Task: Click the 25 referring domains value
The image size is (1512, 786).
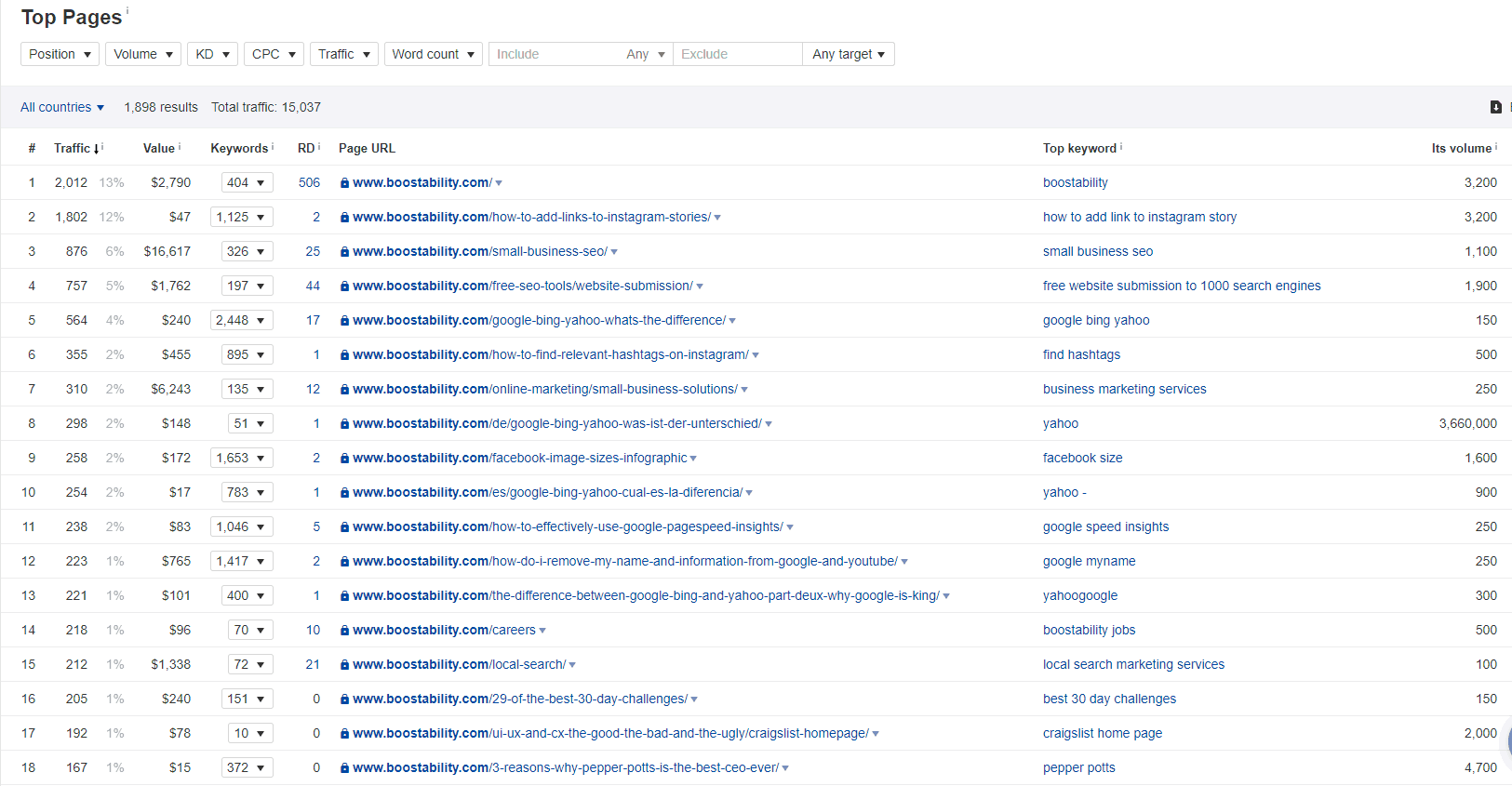Action: [313, 251]
